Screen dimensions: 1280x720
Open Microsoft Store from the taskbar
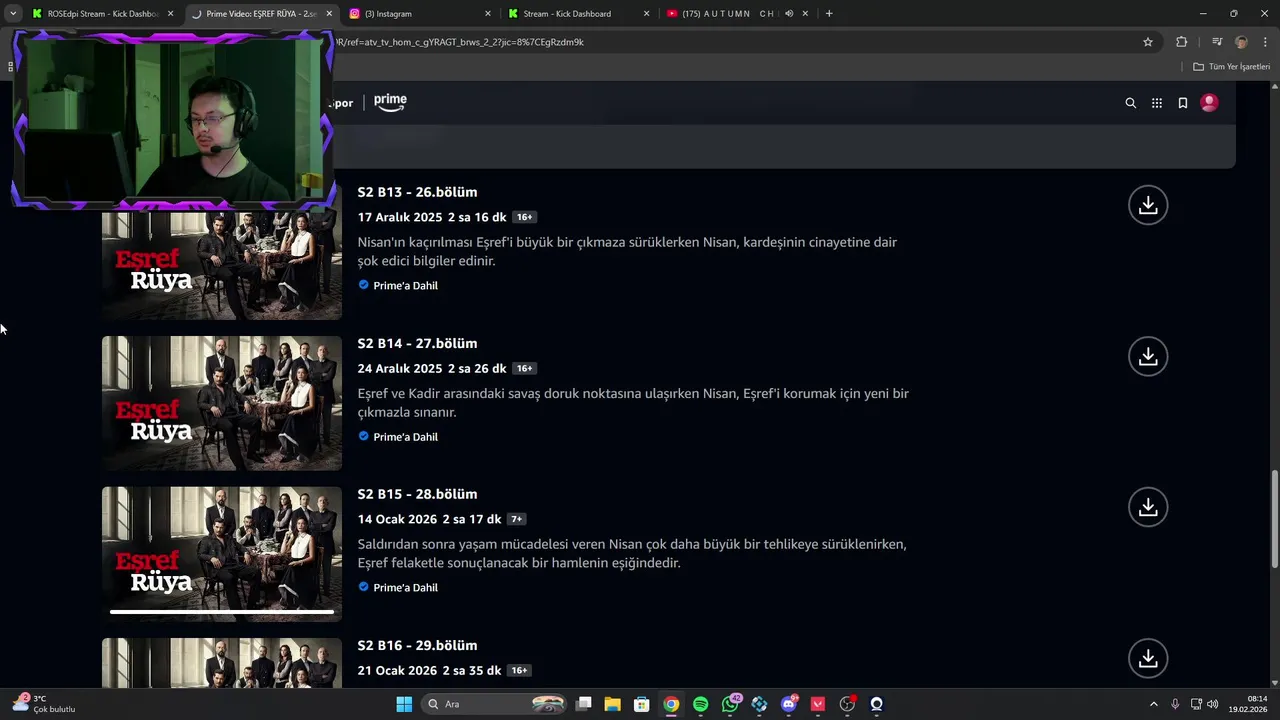(x=642, y=704)
